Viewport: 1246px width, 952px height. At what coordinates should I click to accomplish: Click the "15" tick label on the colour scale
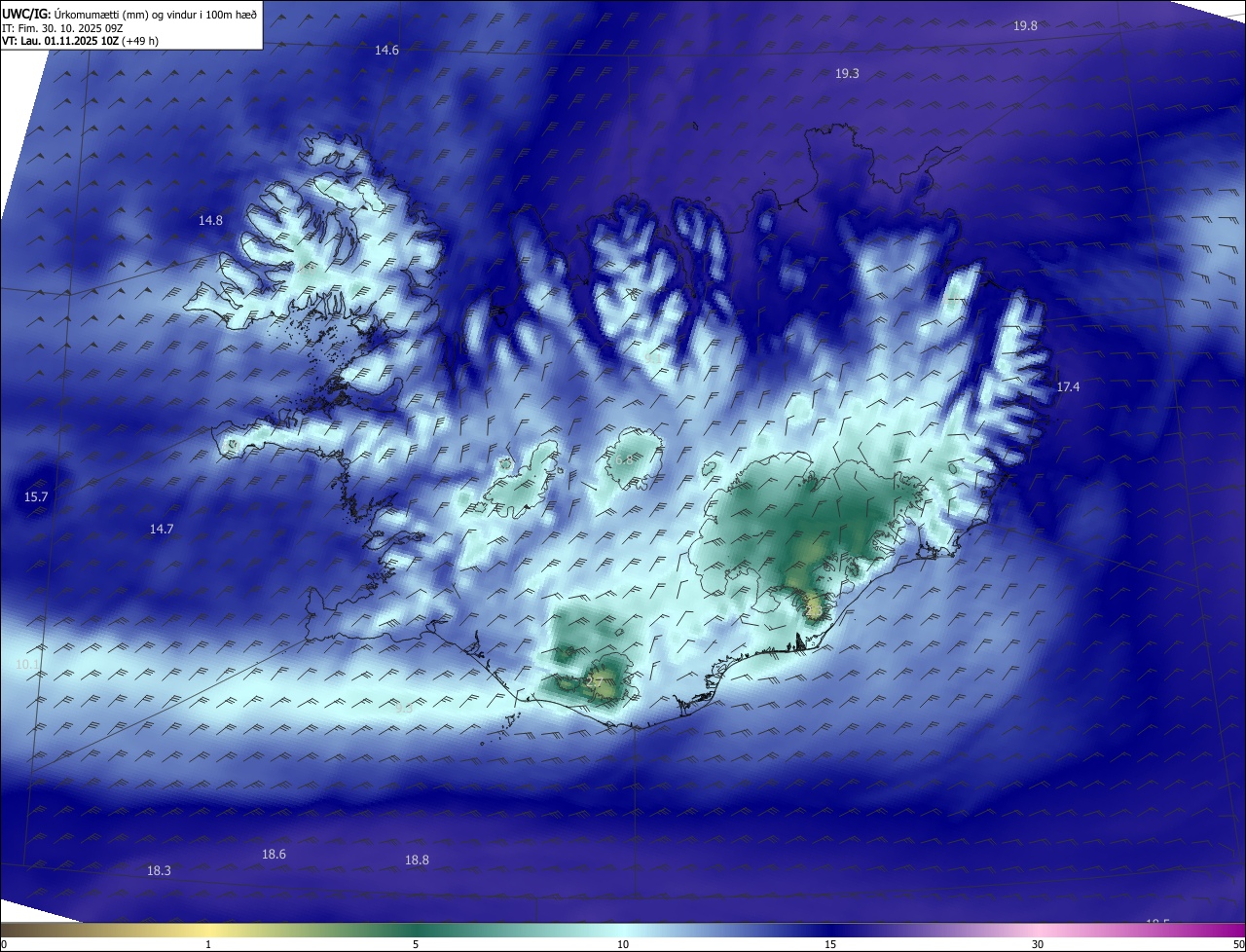[830, 944]
